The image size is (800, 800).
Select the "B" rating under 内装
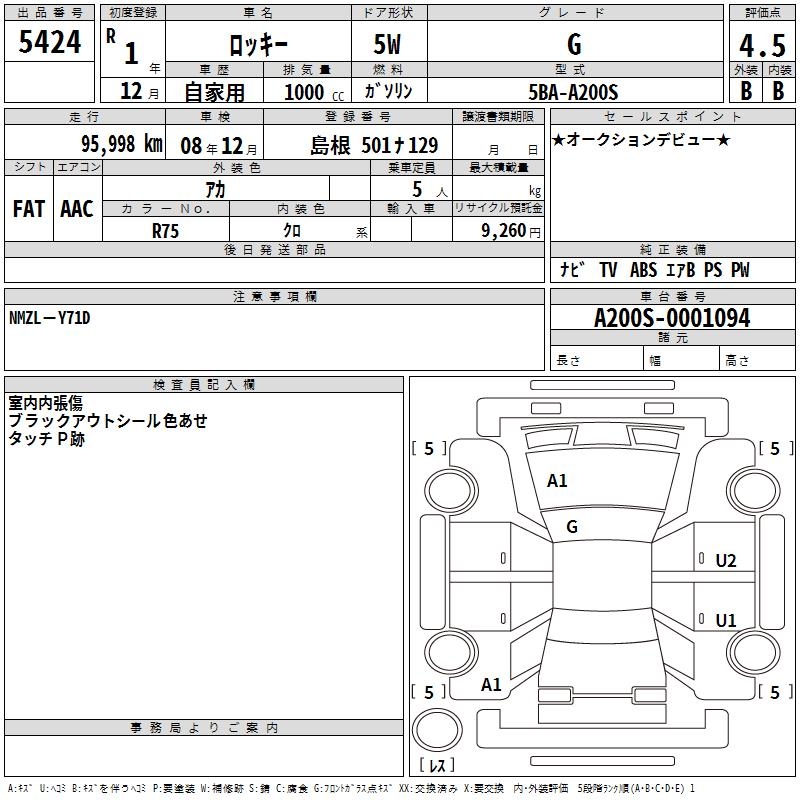click(779, 91)
